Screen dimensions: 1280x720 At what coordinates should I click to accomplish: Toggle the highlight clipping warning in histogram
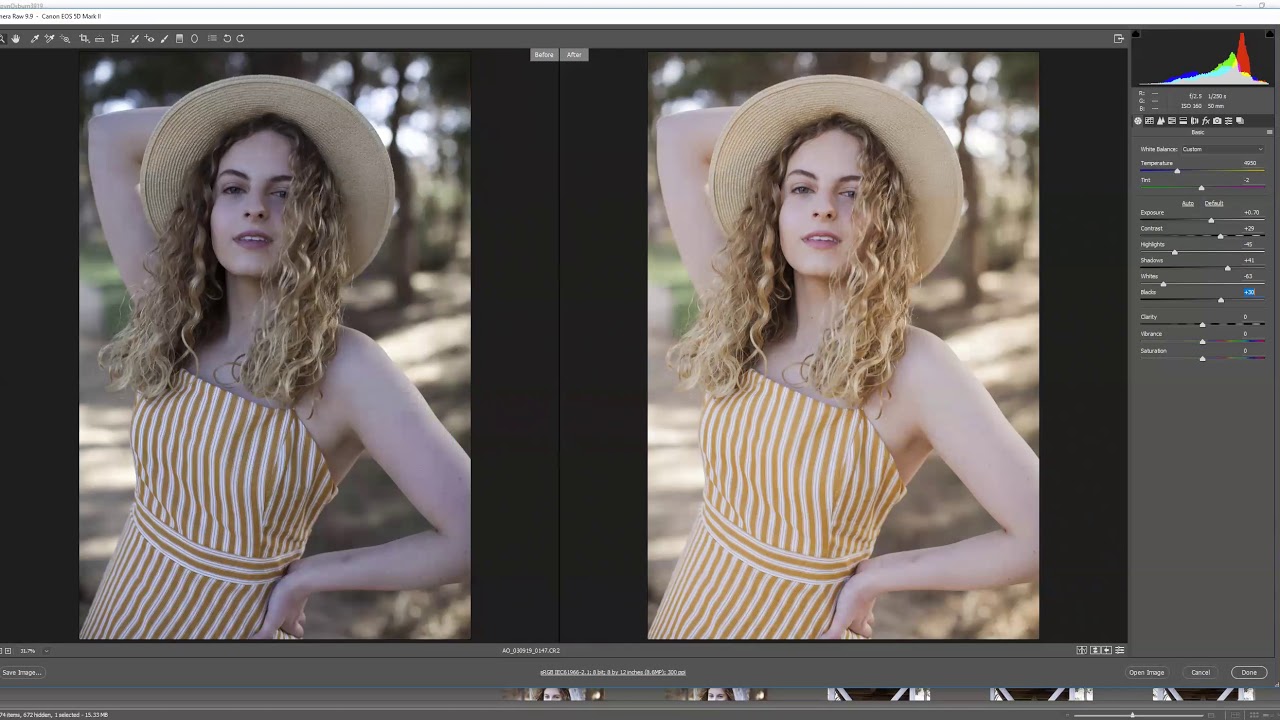tap(1270, 34)
